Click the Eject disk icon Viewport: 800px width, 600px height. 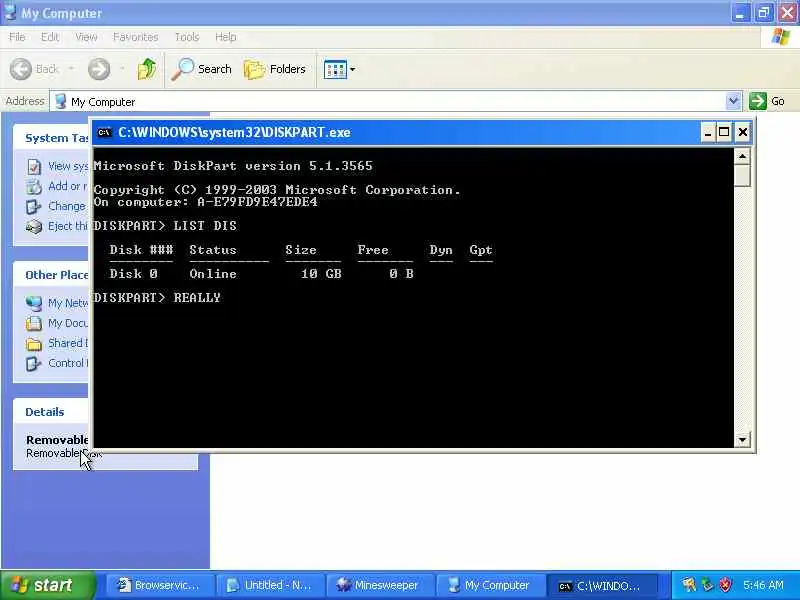[34, 227]
